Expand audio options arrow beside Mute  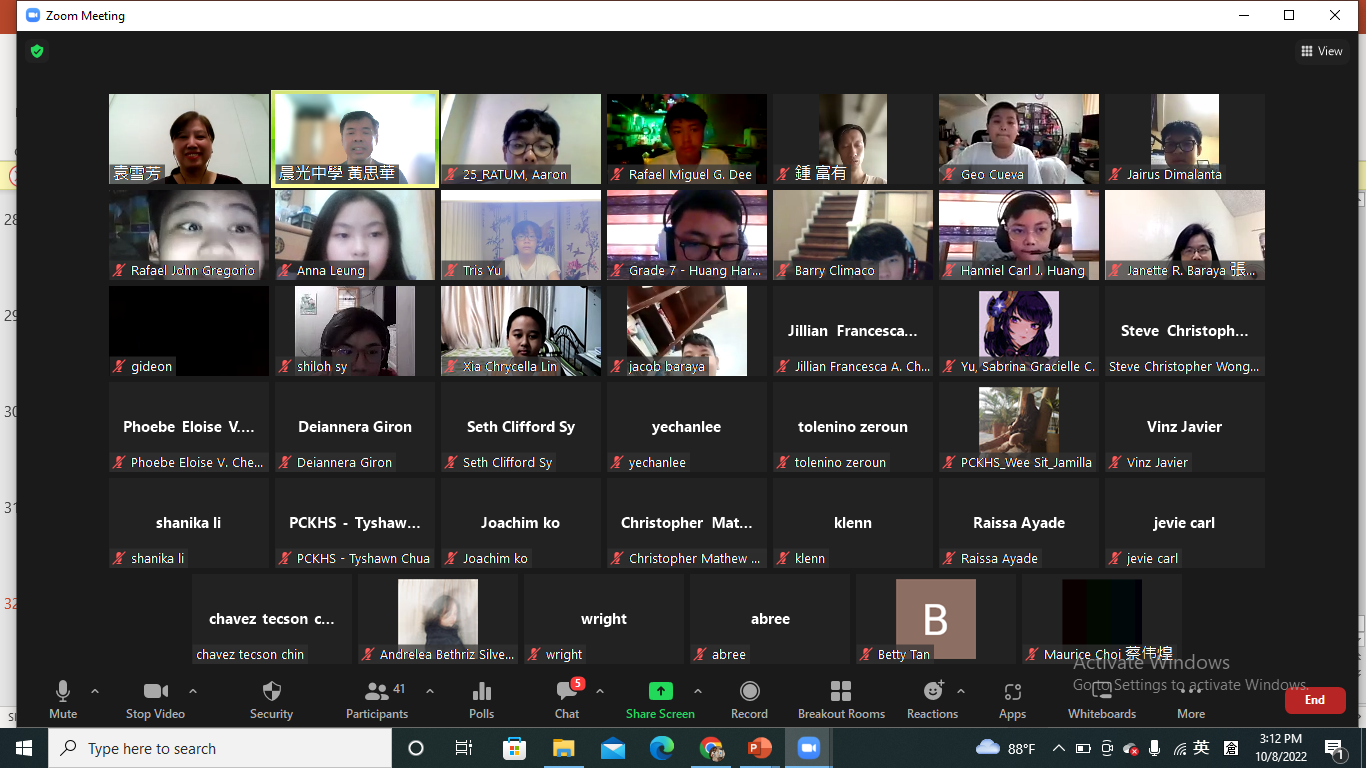point(95,691)
